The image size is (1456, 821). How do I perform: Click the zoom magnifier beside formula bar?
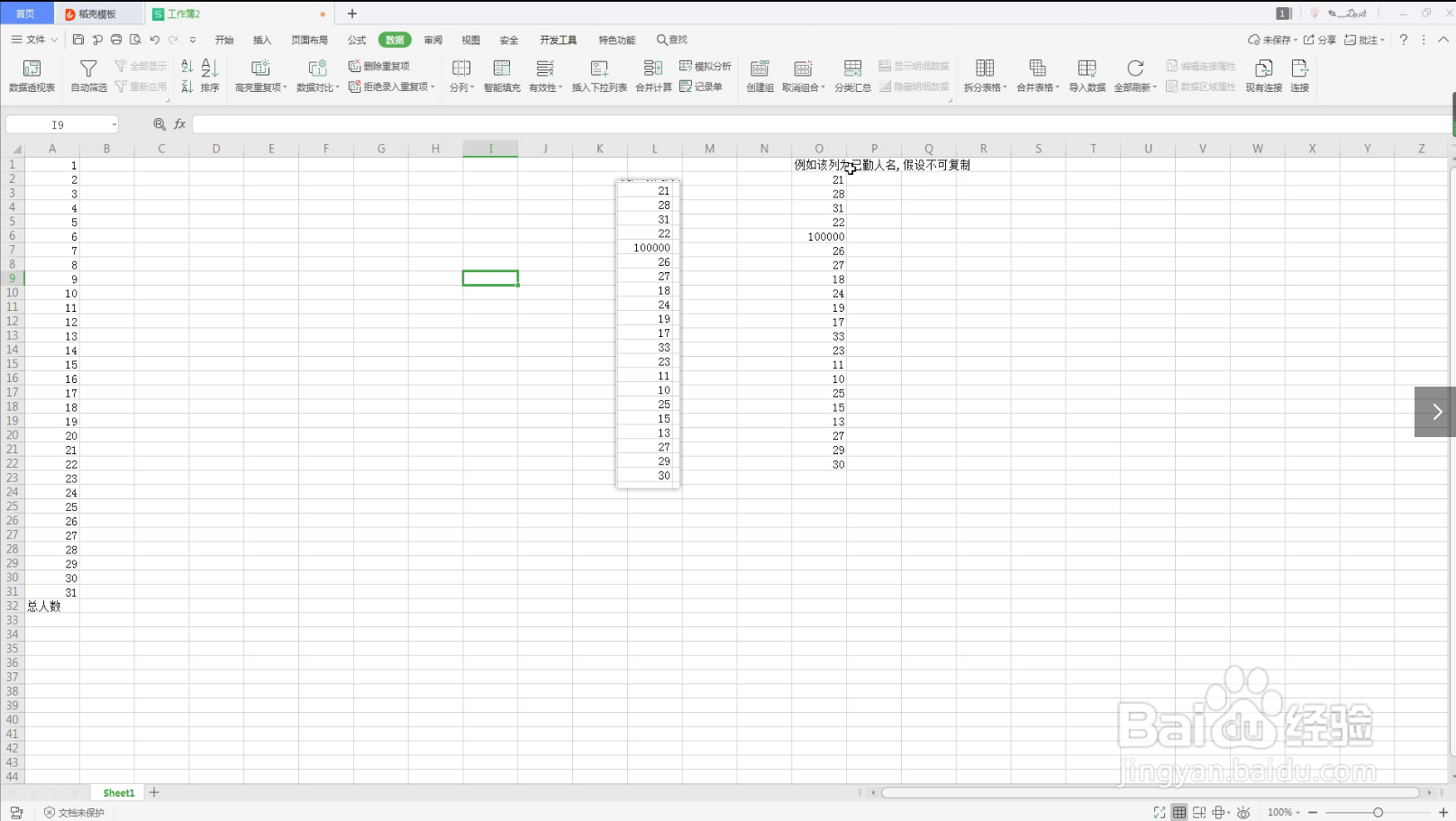click(159, 124)
